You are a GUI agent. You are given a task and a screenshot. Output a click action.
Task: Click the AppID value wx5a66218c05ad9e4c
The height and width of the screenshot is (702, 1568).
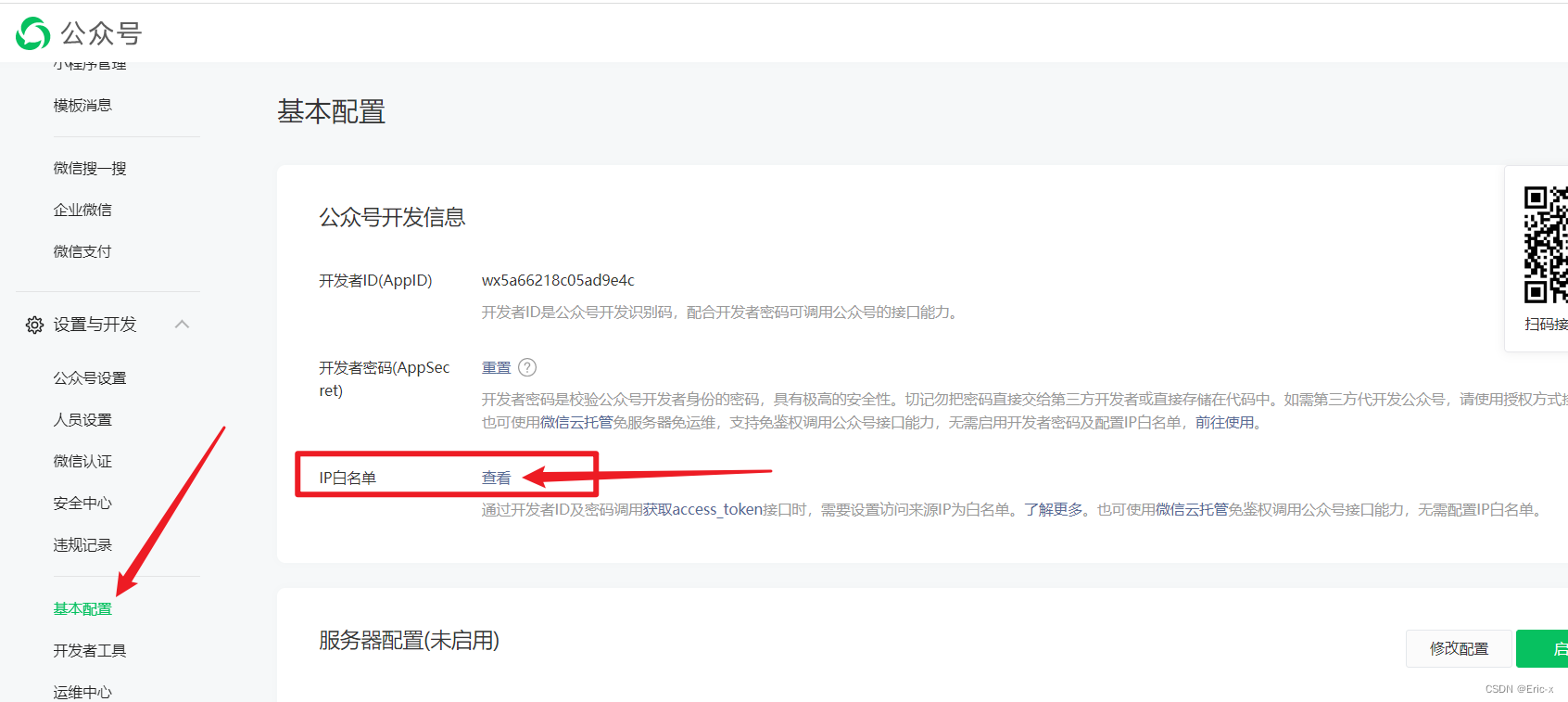558,280
